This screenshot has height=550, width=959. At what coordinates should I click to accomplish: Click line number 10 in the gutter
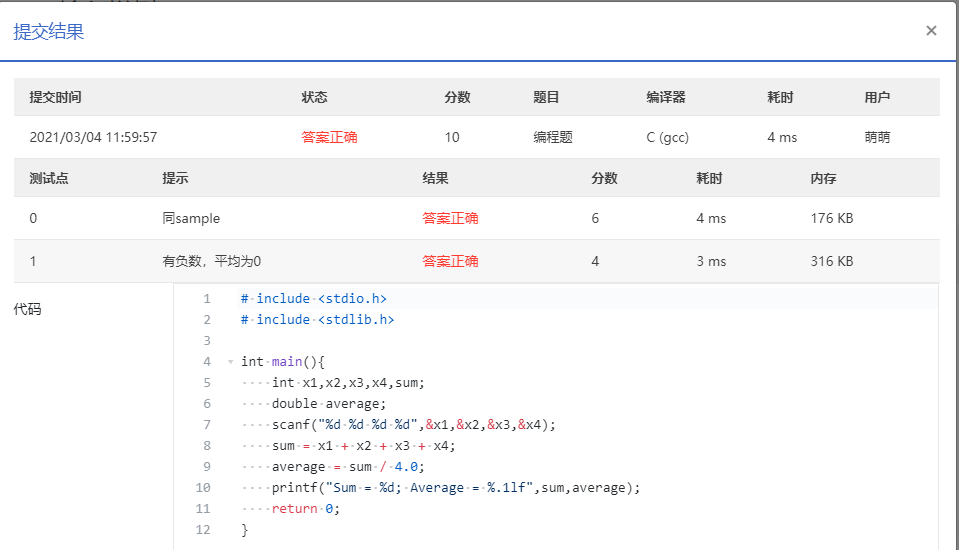point(203,488)
